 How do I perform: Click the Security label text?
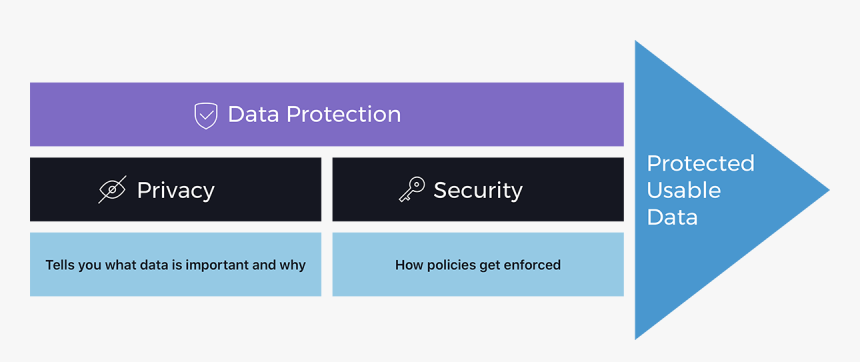(x=478, y=190)
